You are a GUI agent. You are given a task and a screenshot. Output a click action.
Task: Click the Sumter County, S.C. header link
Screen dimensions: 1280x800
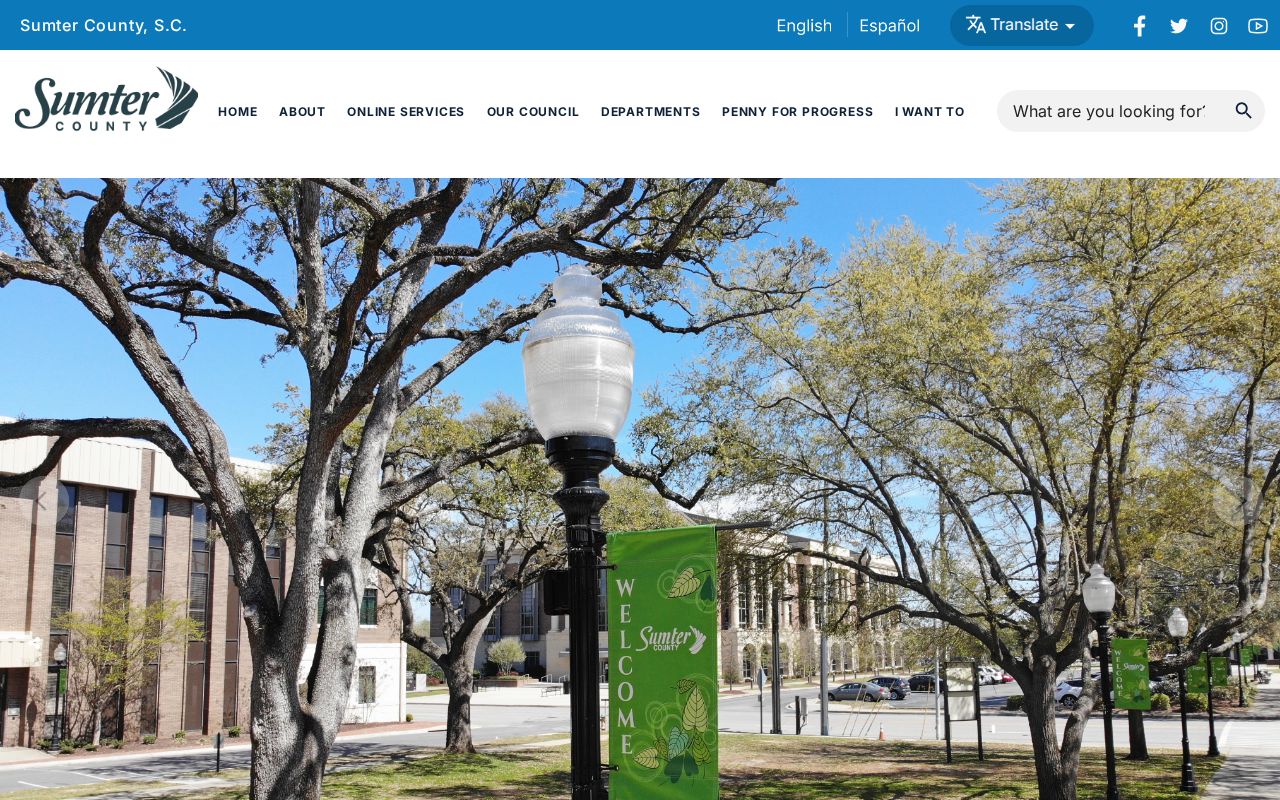pyautogui.click(x=103, y=25)
